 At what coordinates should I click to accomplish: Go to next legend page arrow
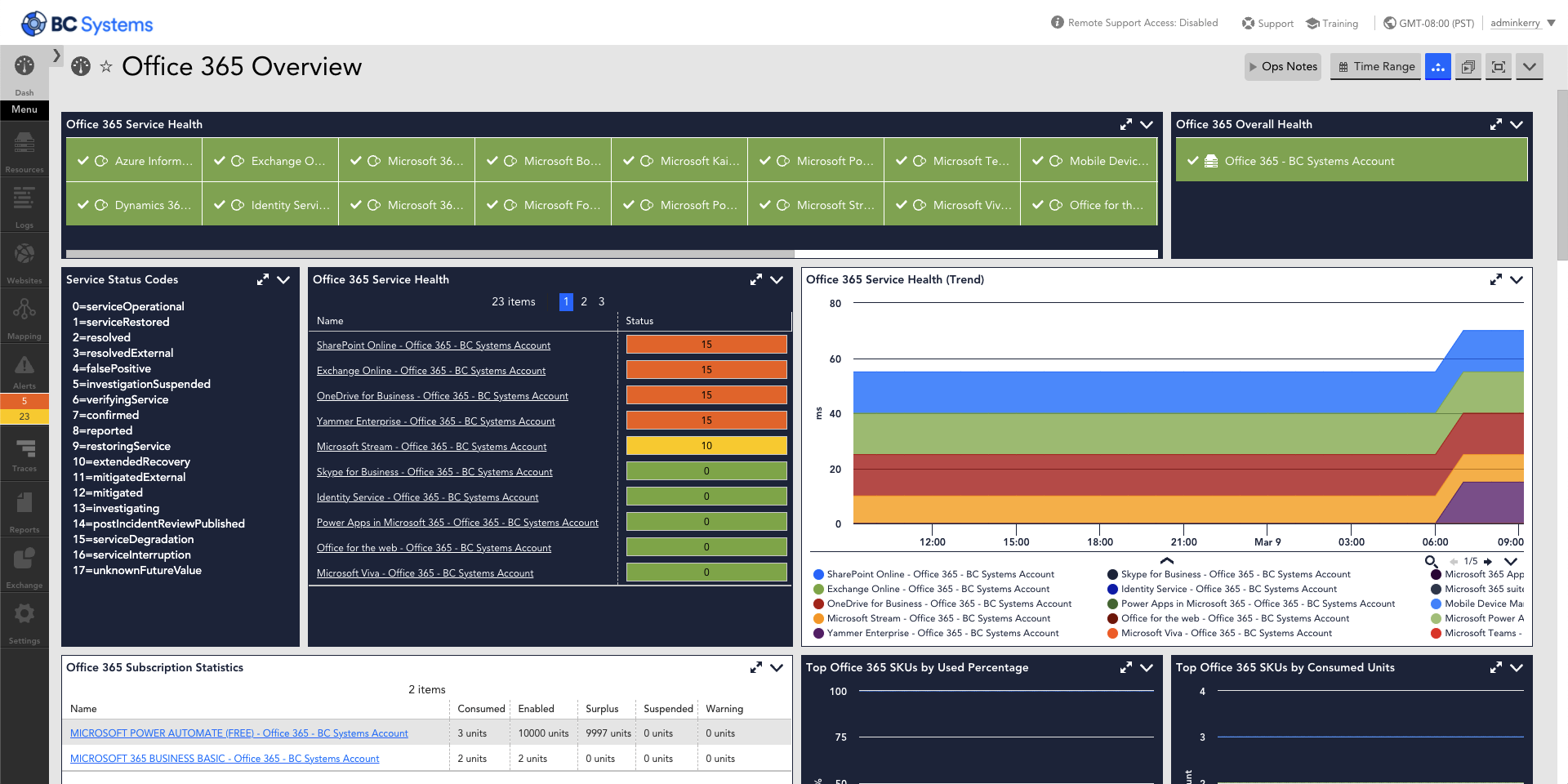click(1488, 561)
